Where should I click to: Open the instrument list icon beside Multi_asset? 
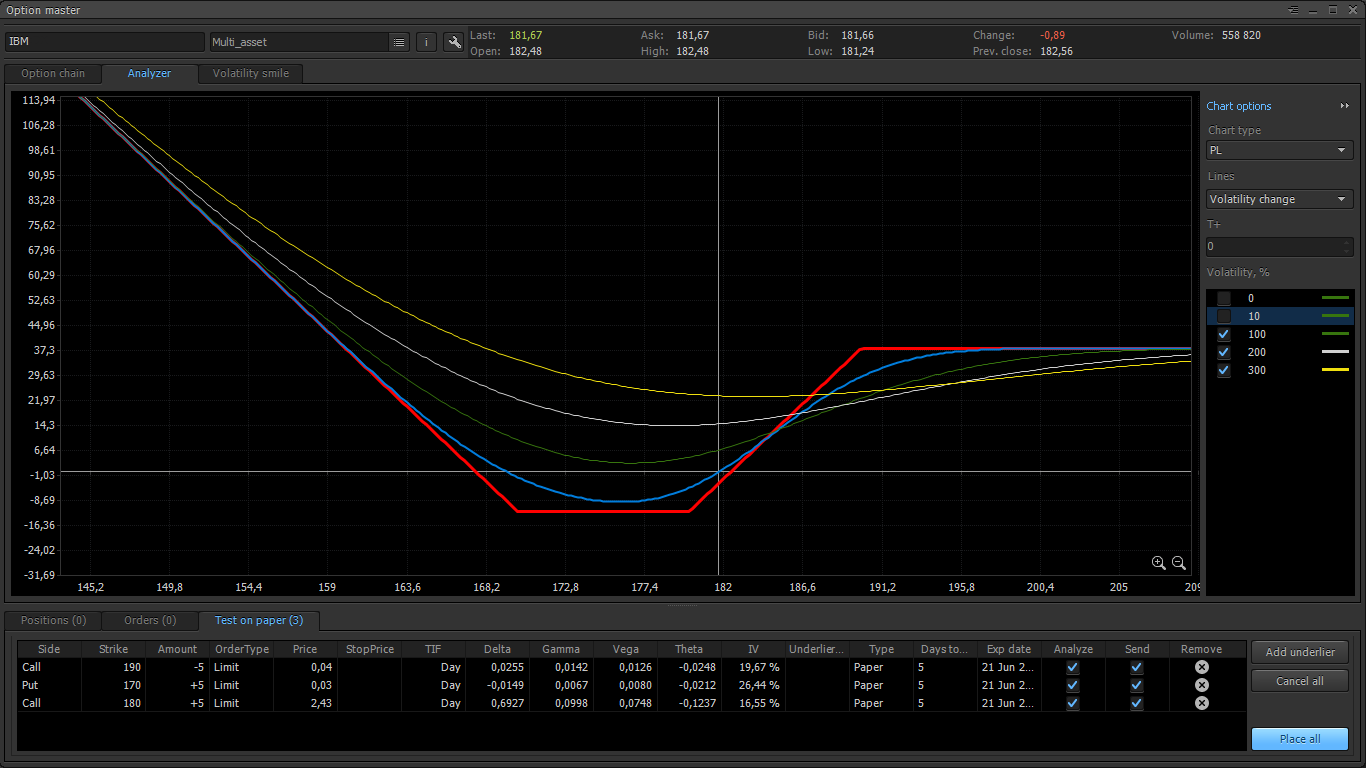click(399, 42)
